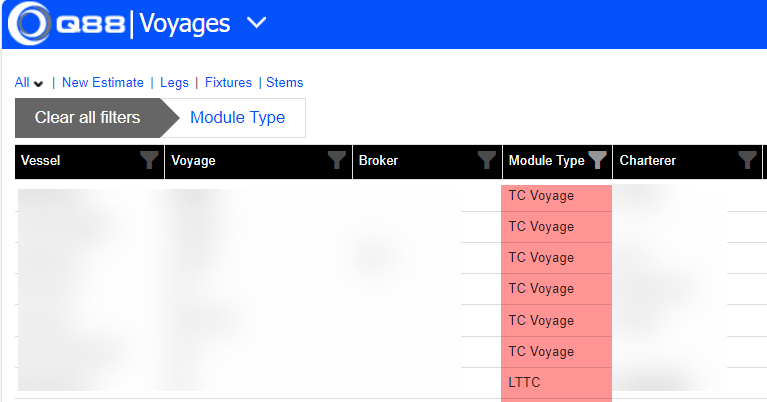Open the Charterer column filter
Screen dimensions: 767x402
tap(747, 160)
